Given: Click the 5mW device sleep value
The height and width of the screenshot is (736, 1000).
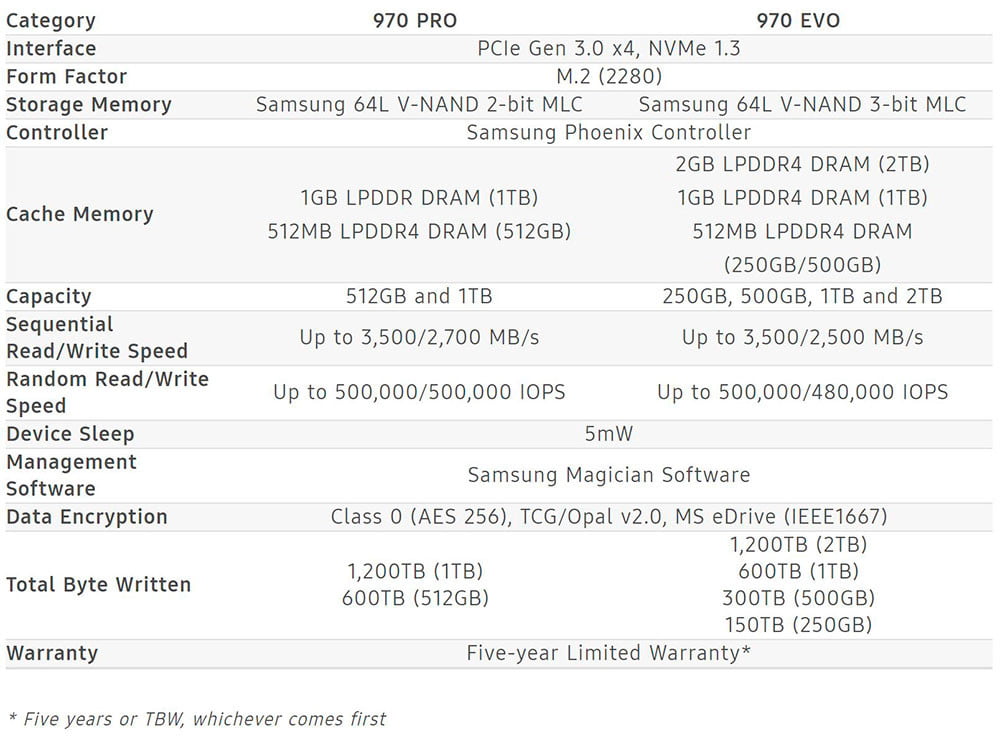Looking at the screenshot, I should [608, 434].
